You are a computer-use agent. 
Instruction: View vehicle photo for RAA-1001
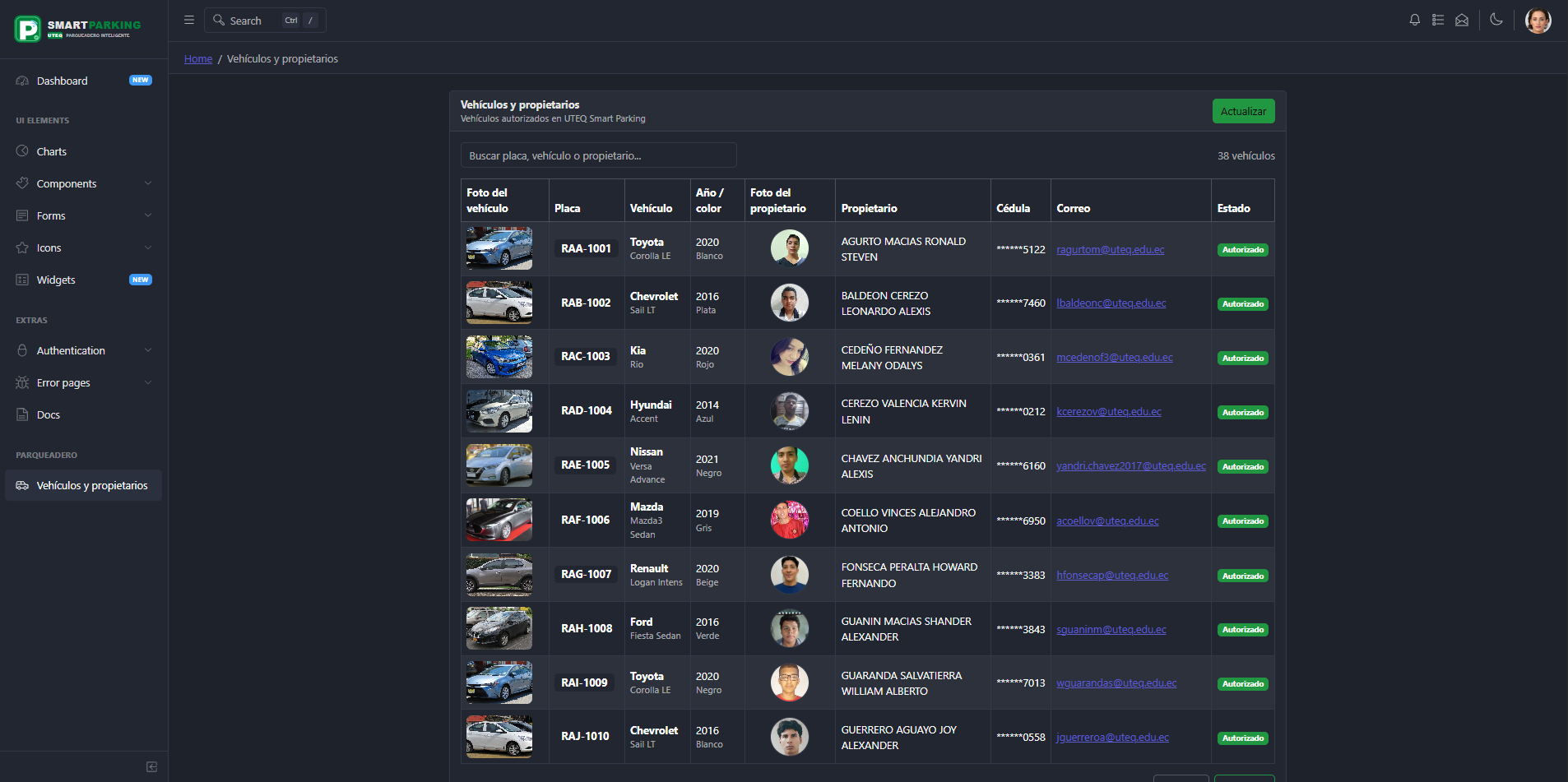499,248
